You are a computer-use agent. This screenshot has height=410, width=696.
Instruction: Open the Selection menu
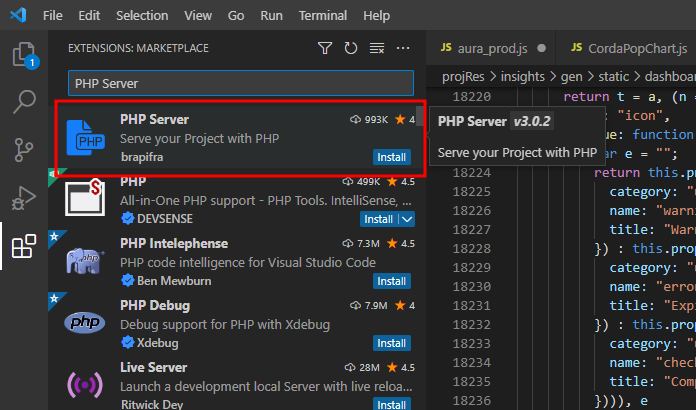[x=142, y=16]
